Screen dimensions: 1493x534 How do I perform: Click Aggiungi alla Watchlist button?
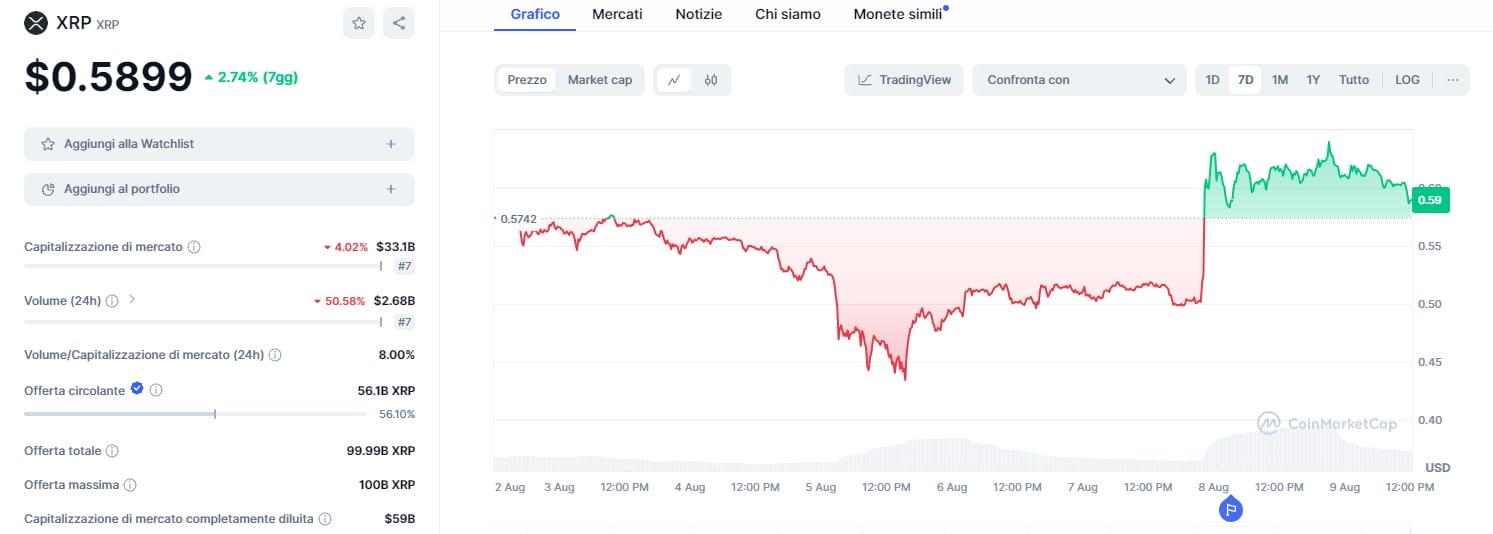point(219,144)
